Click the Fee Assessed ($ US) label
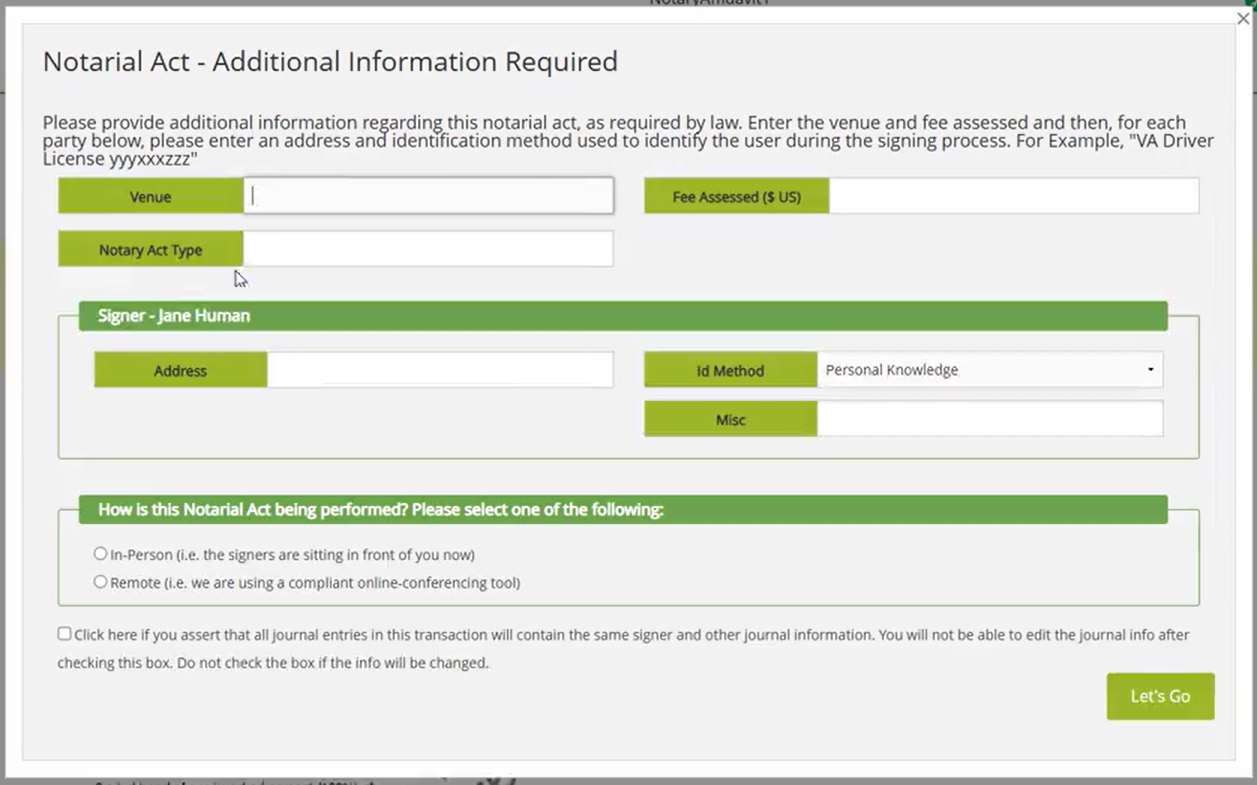 click(736, 197)
